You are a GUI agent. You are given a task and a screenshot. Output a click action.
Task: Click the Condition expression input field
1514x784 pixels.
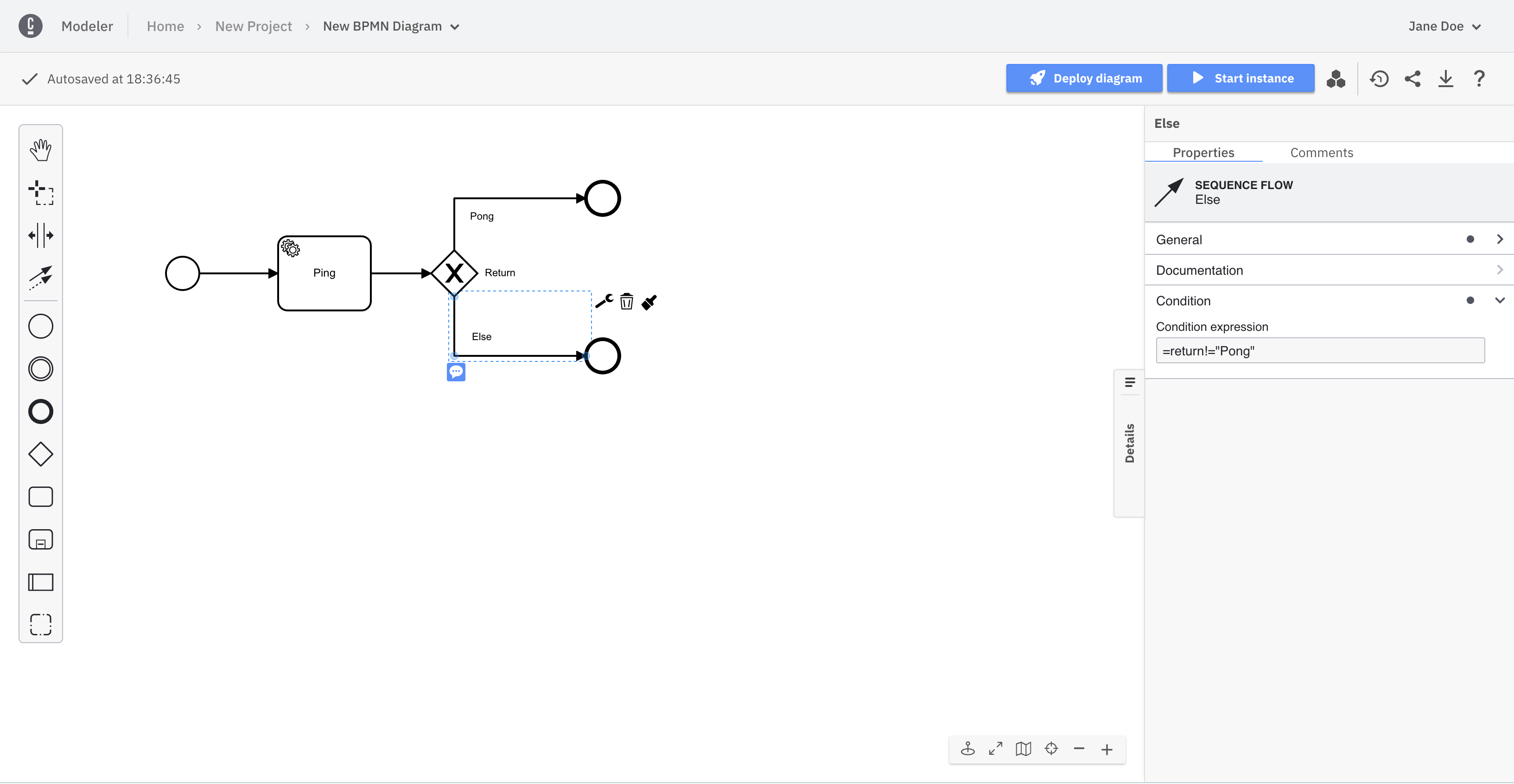(x=1319, y=351)
